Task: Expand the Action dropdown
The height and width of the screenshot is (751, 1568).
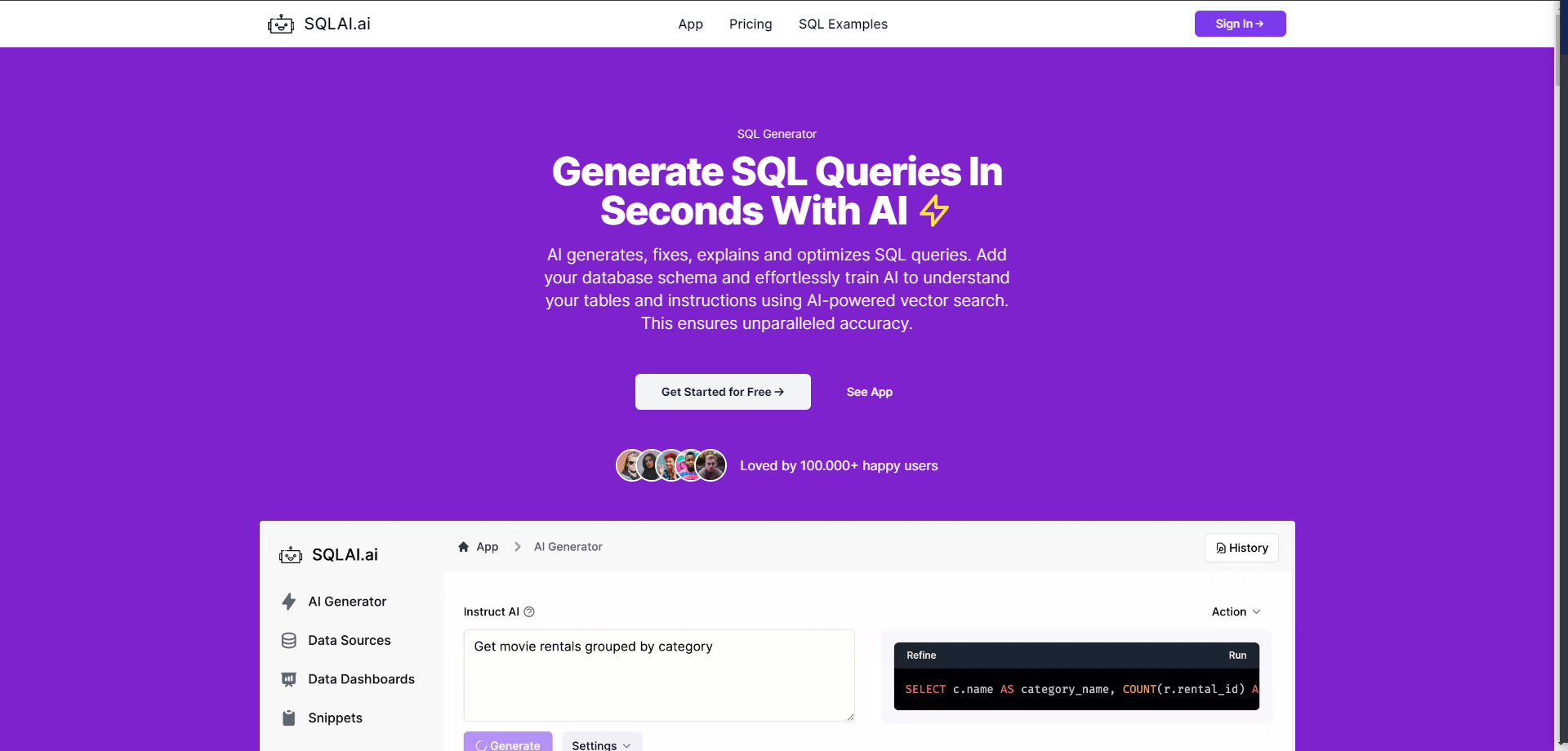Action: (1236, 612)
